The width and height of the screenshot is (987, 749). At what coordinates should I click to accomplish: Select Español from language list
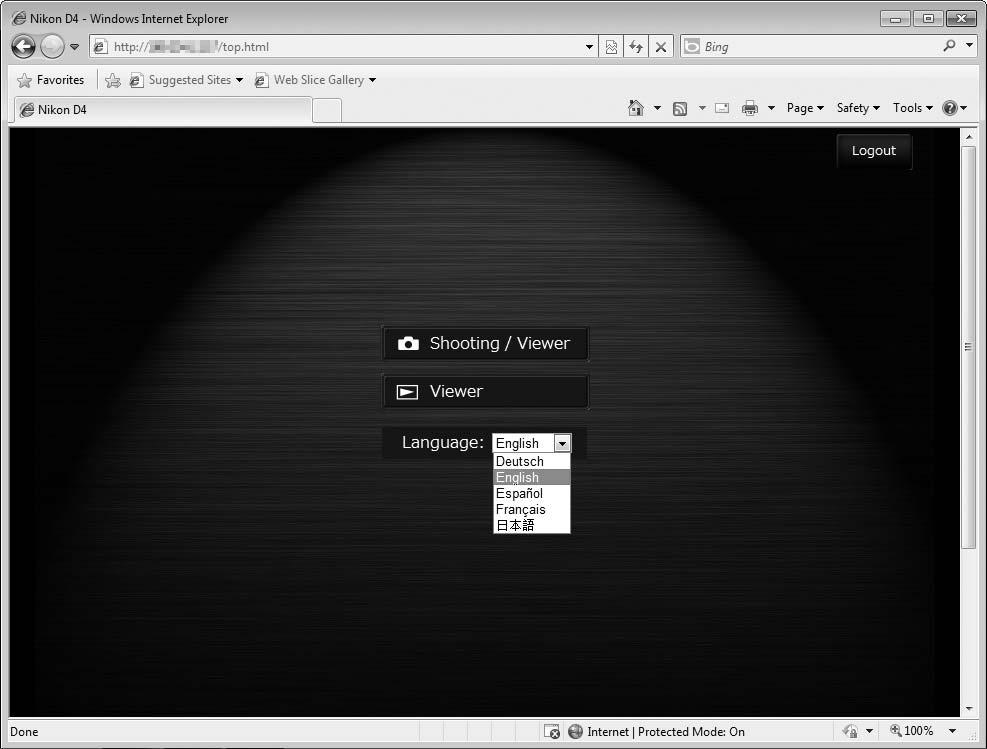tap(531, 493)
